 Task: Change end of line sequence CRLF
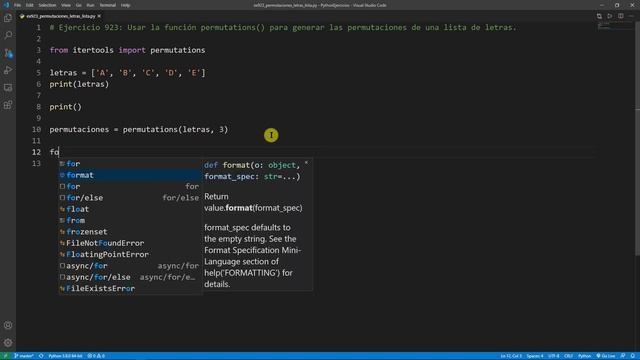569,356
